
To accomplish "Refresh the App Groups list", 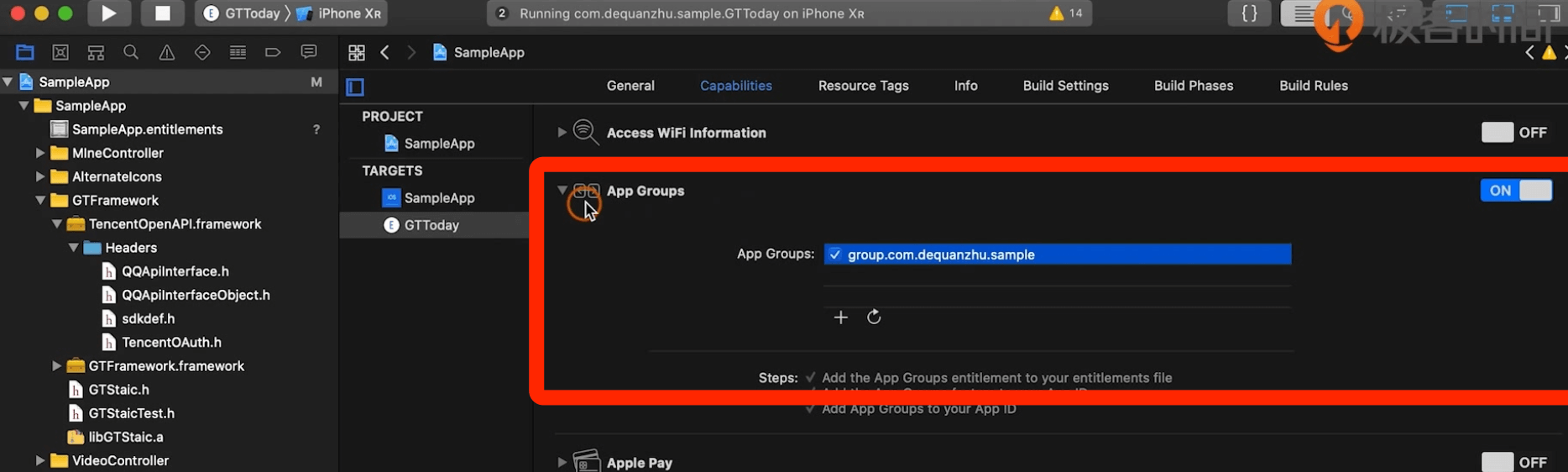I will coord(874,317).
